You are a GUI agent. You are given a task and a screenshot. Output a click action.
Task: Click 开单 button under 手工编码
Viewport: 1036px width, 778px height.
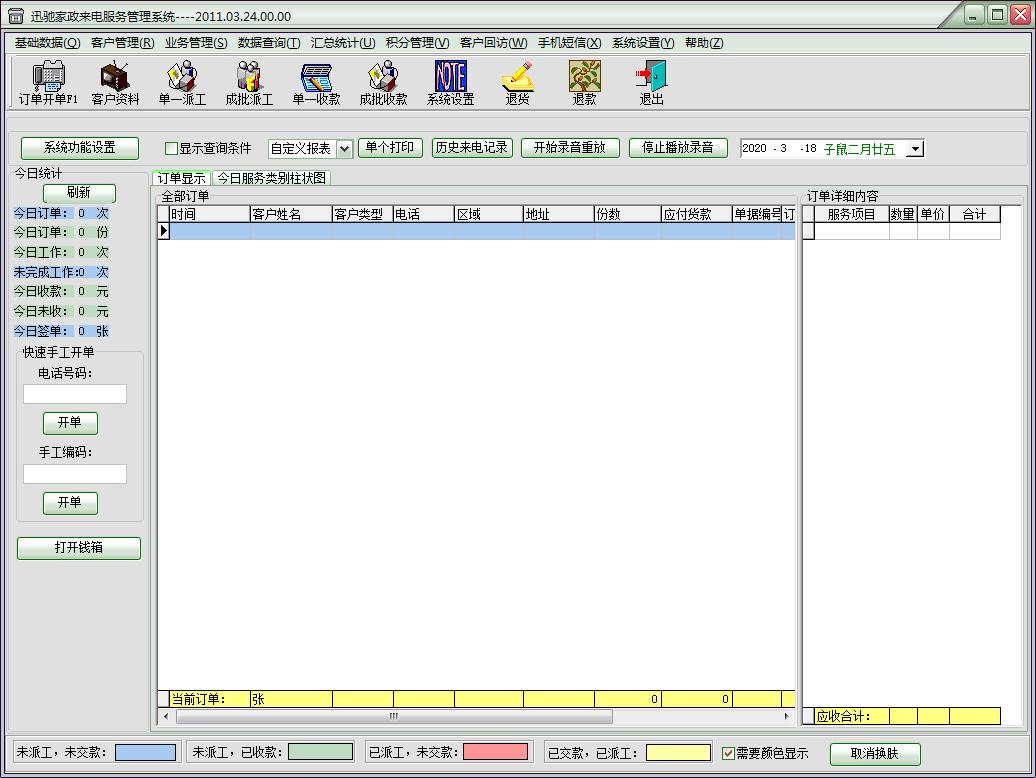tap(70, 503)
